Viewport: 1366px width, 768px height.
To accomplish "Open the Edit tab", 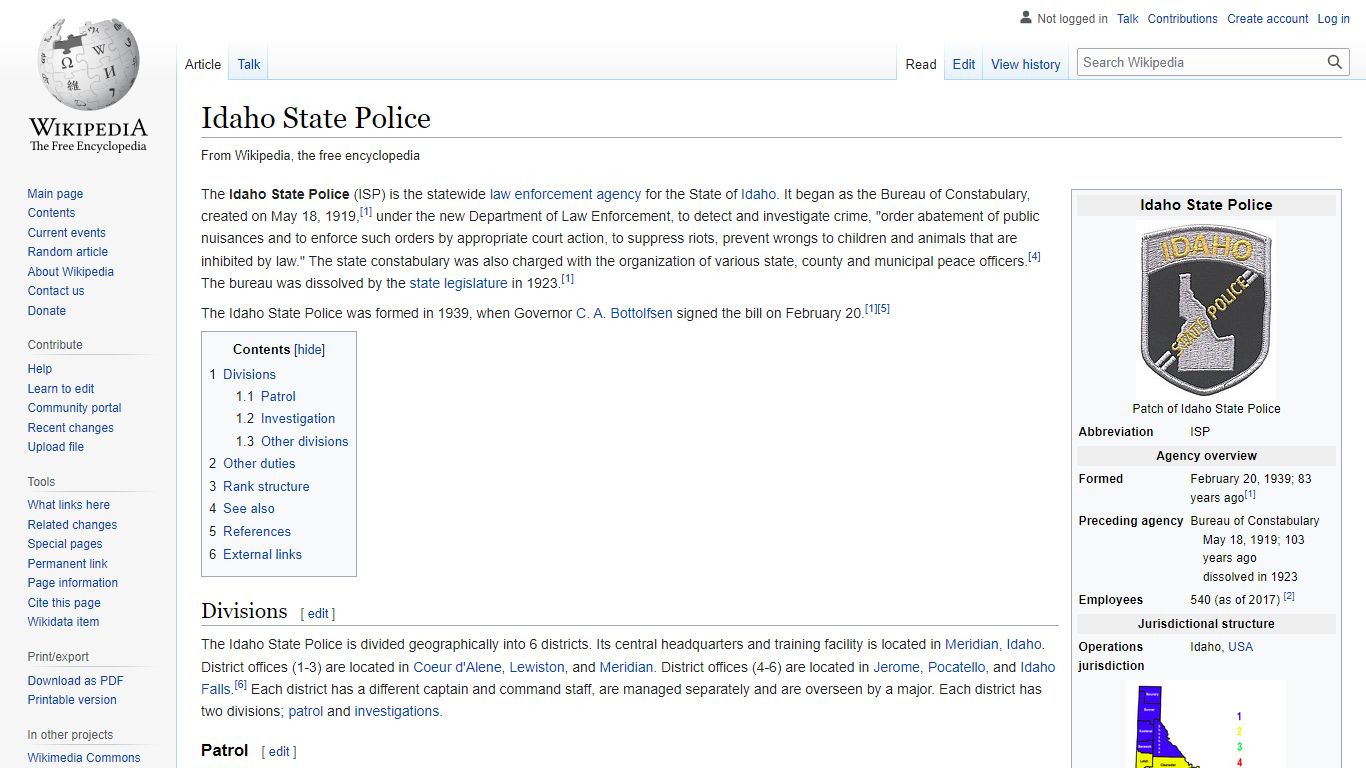I will 964,64.
